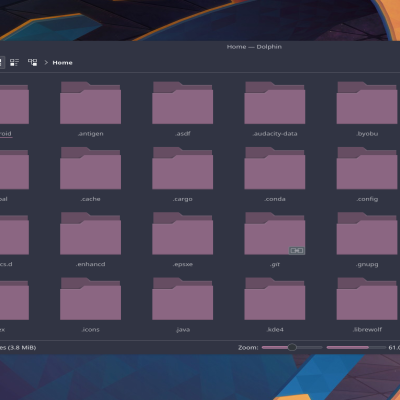The image size is (400, 400).
Task: Select the .byobu folder icon
Action: click(x=367, y=103)
